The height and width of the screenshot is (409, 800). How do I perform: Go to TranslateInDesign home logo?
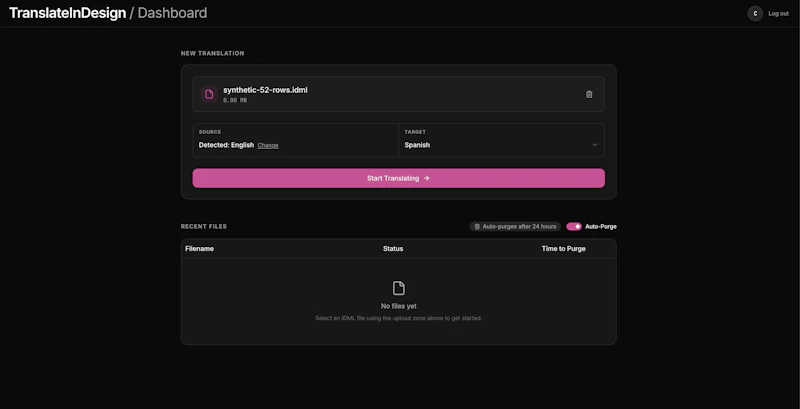coord(67,13)
